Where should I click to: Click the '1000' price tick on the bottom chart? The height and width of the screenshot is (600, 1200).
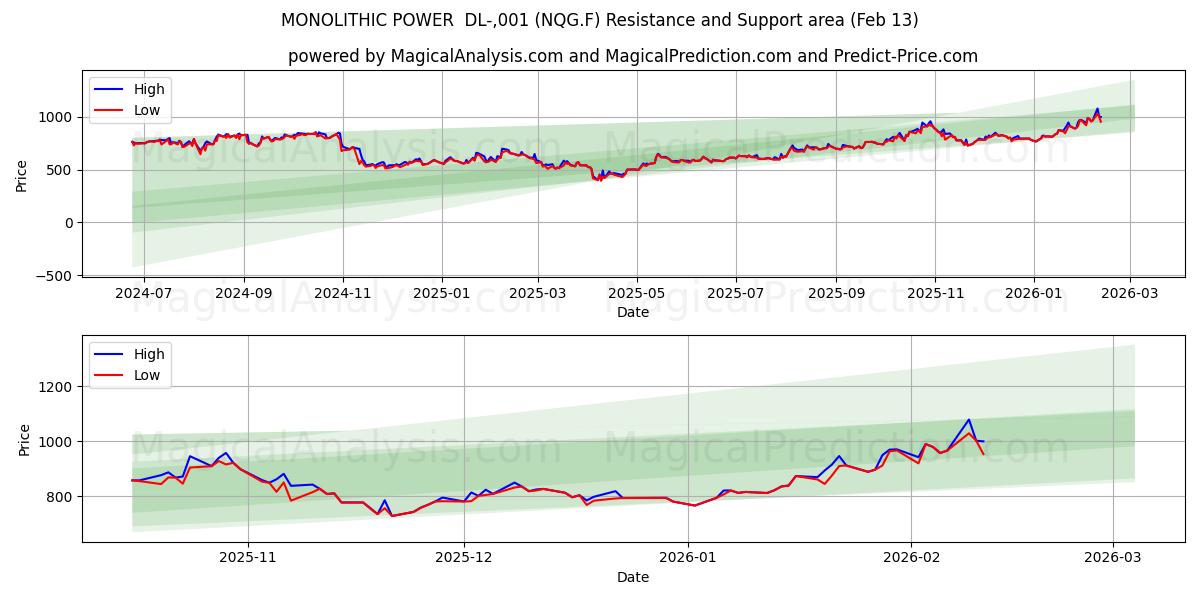pos(58,442)
